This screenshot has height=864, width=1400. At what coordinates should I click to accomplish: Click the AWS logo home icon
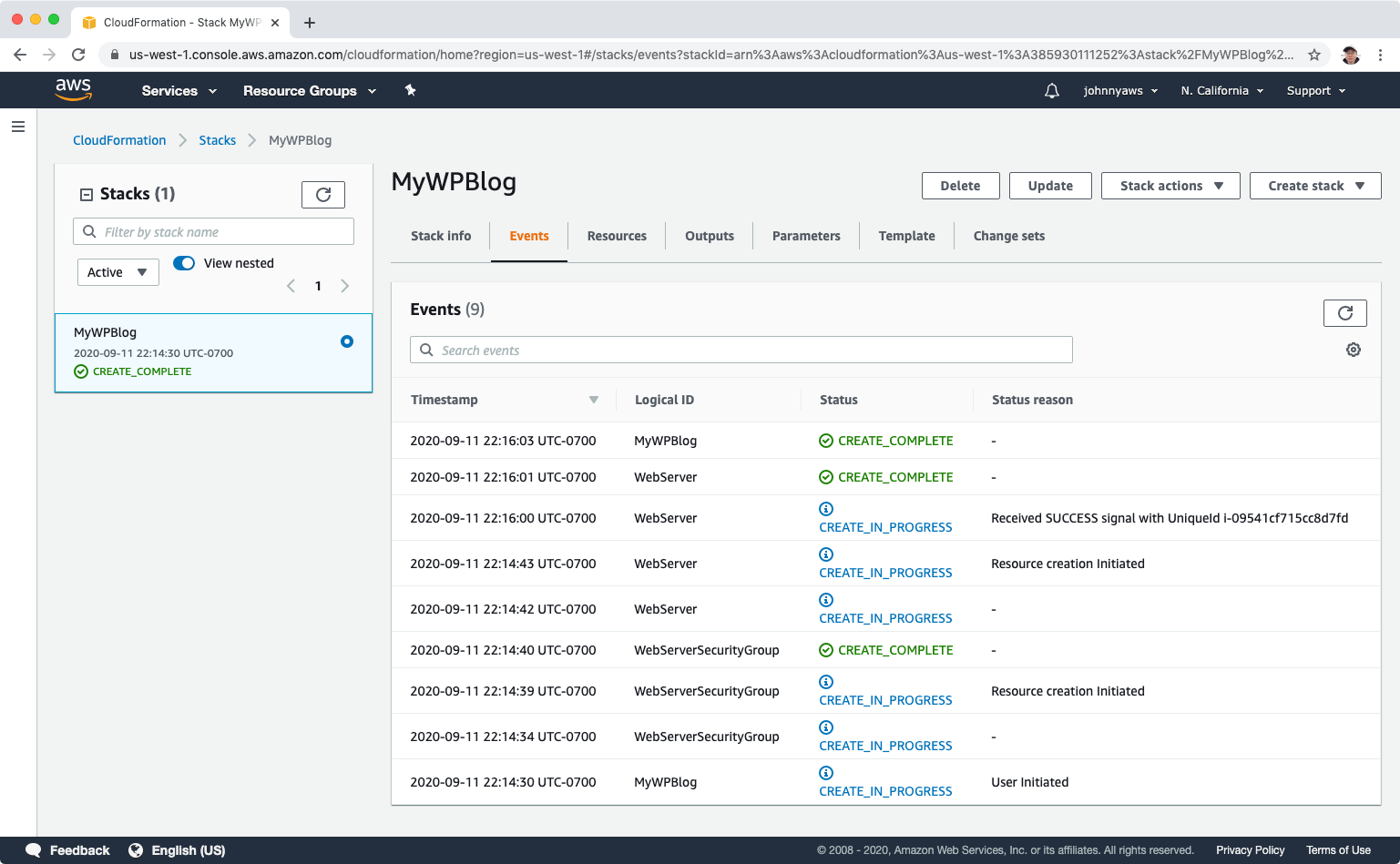(x=73, y=89)
